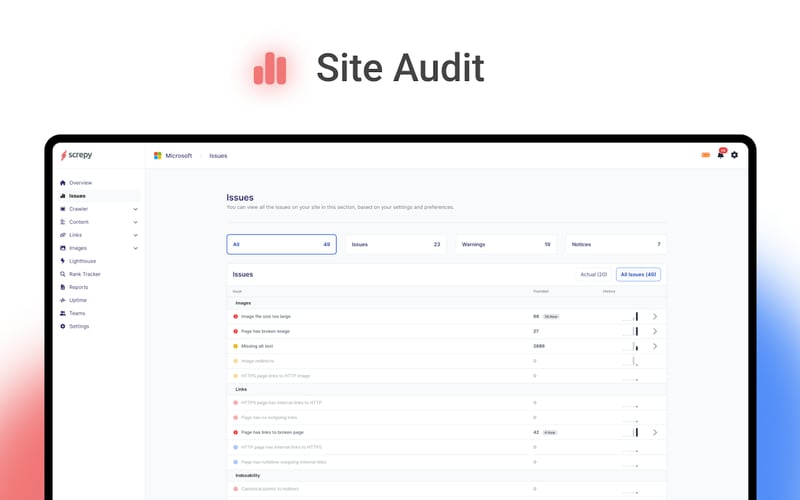Click HTTPS page links to HTTP image row
Image resolution: width=800 pixels, height=500 pixels.
coord(447,376)
